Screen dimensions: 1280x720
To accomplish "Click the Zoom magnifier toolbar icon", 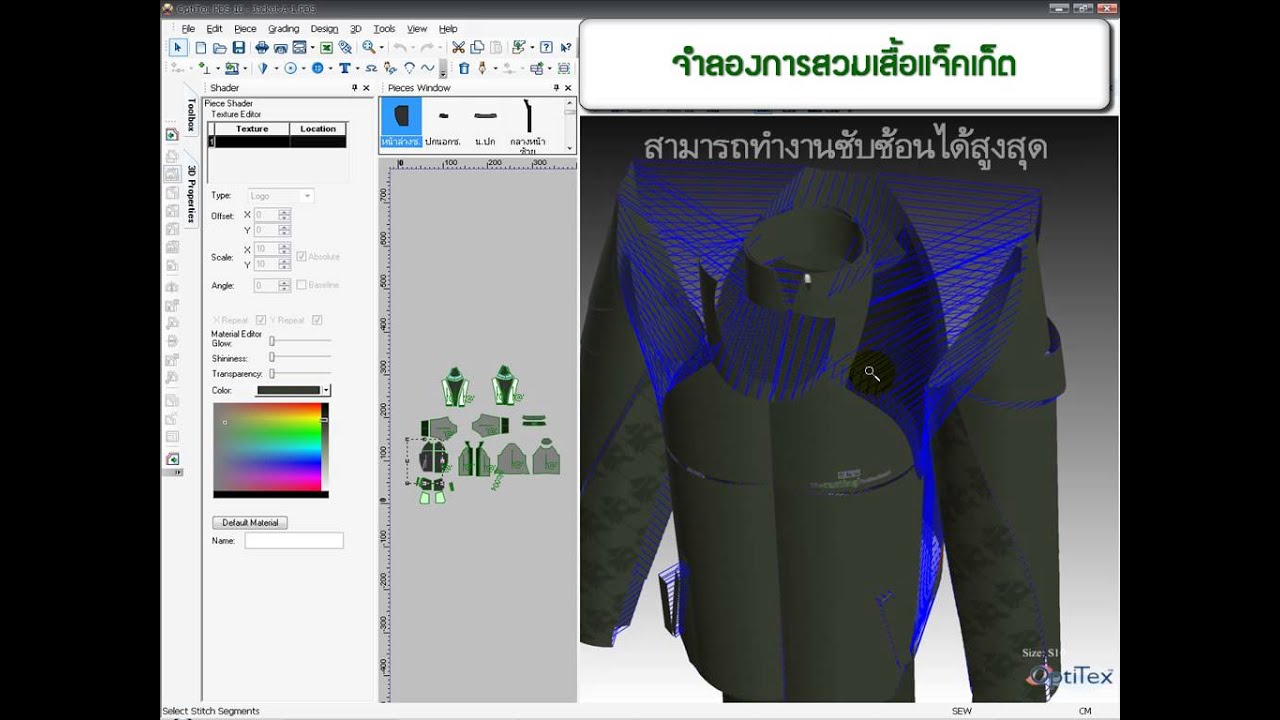I will coord(369,47).
